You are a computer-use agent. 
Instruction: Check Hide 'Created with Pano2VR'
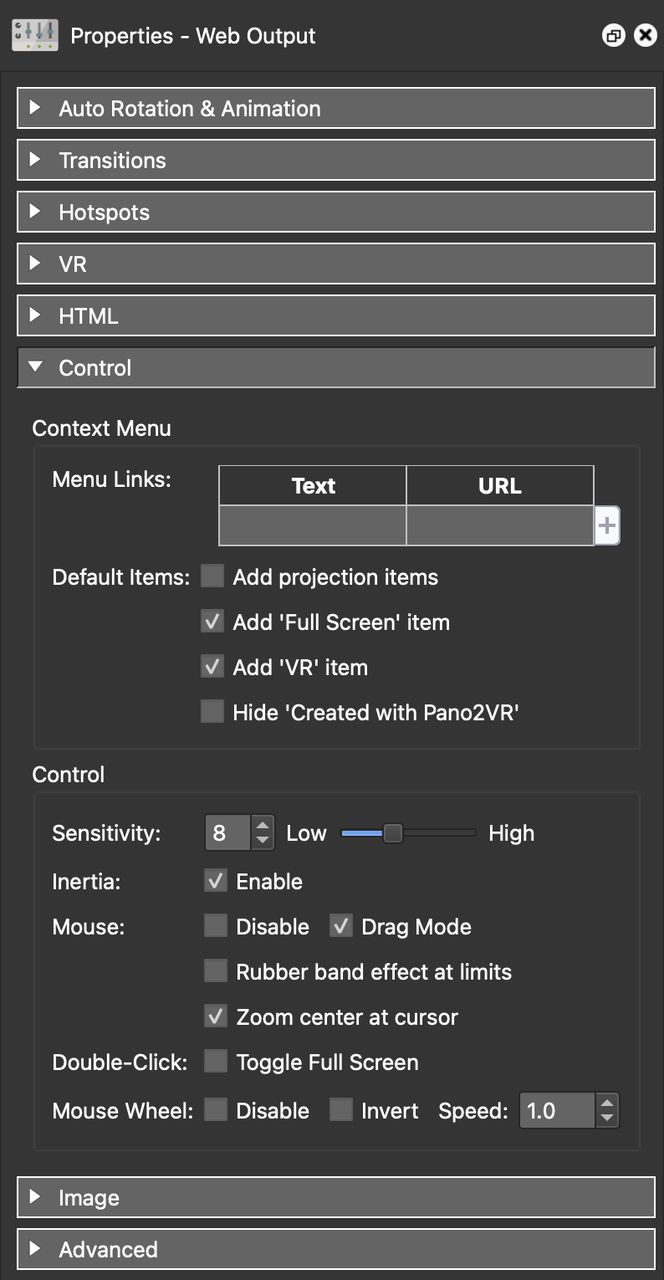(x=212, y=712)
